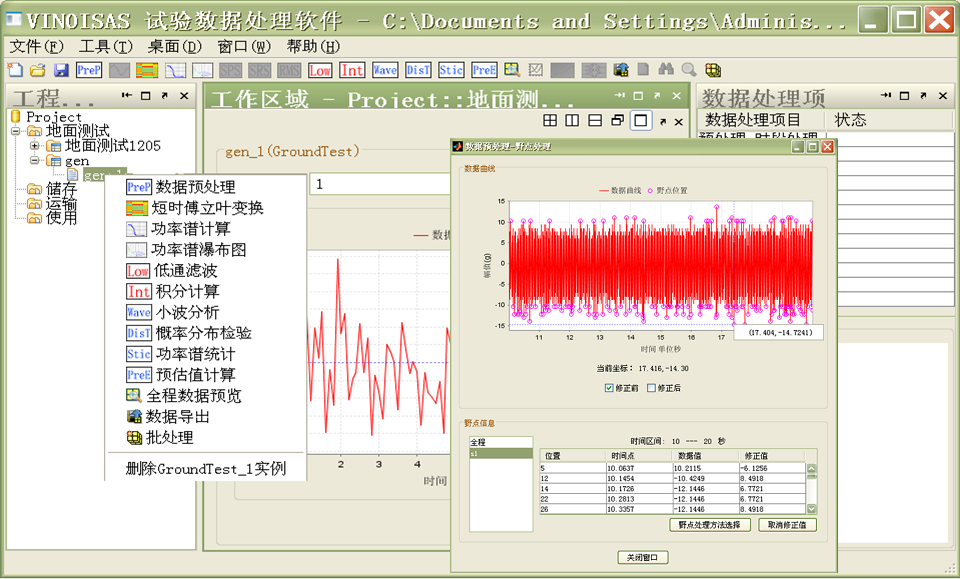Click the Int integration toolbar icon
The image size is (960, 579).
[x=352, y=70]
